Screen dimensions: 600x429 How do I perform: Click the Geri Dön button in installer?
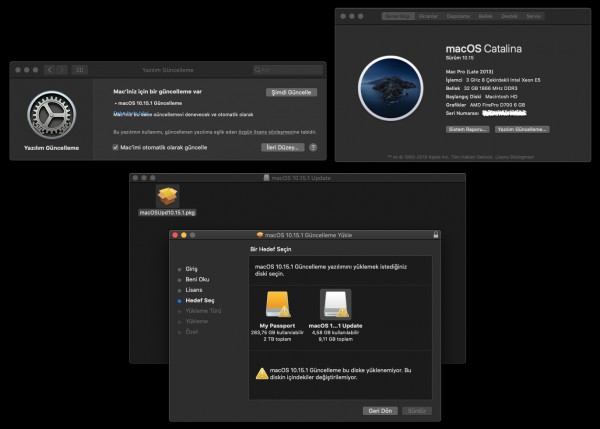tap(380, 411)
